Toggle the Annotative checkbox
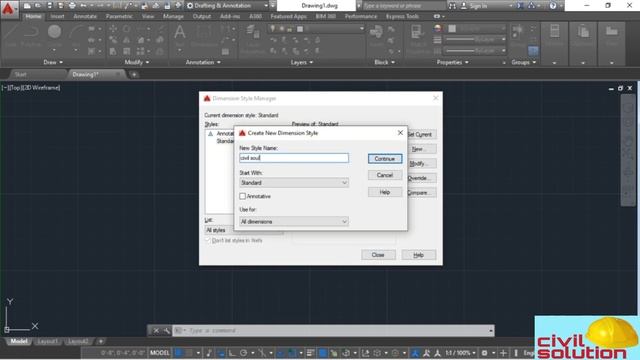The height and width of the screenshot is (360, 640). point(242,196)
